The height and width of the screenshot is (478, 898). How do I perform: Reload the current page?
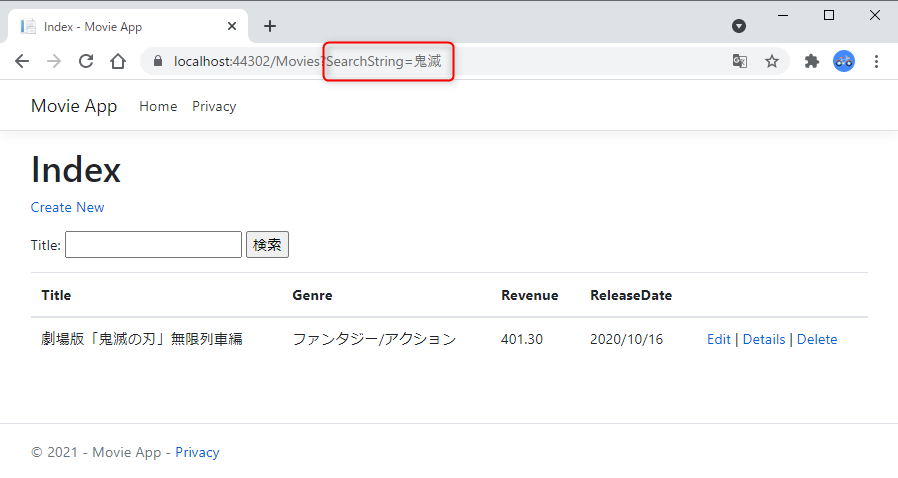[86, 61]
